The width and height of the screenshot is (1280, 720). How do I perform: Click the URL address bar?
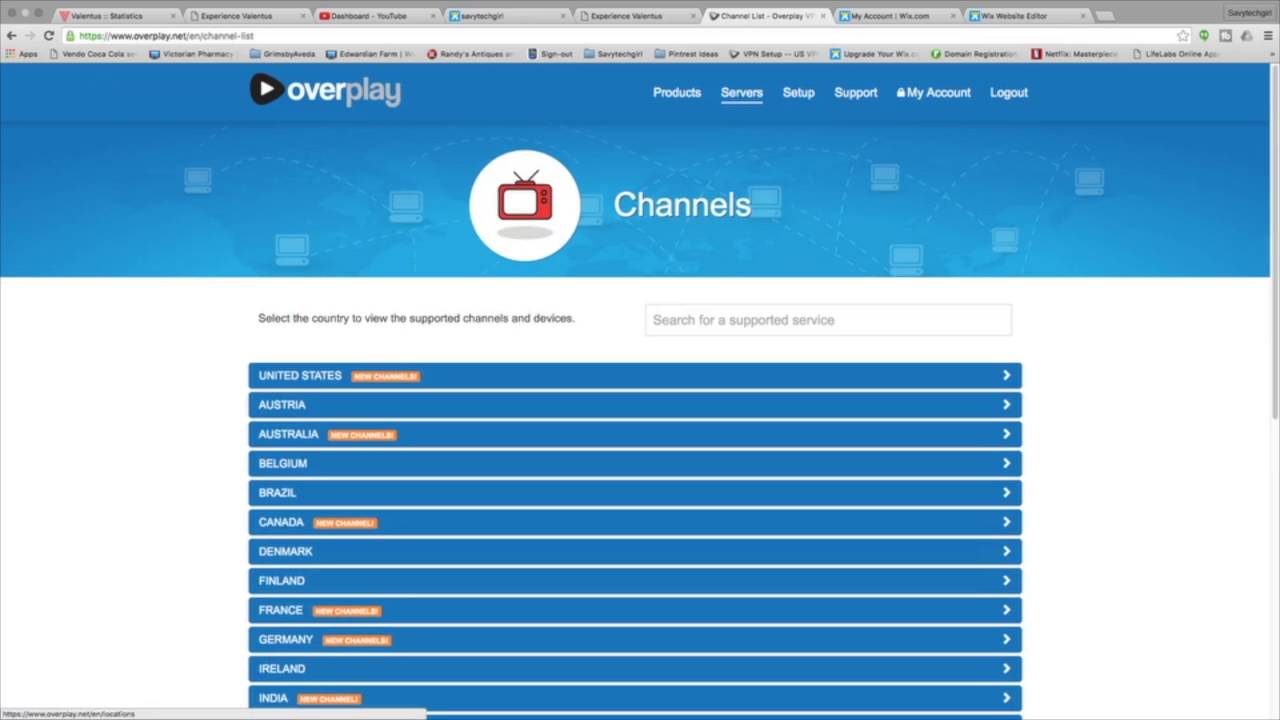[620, 35]
